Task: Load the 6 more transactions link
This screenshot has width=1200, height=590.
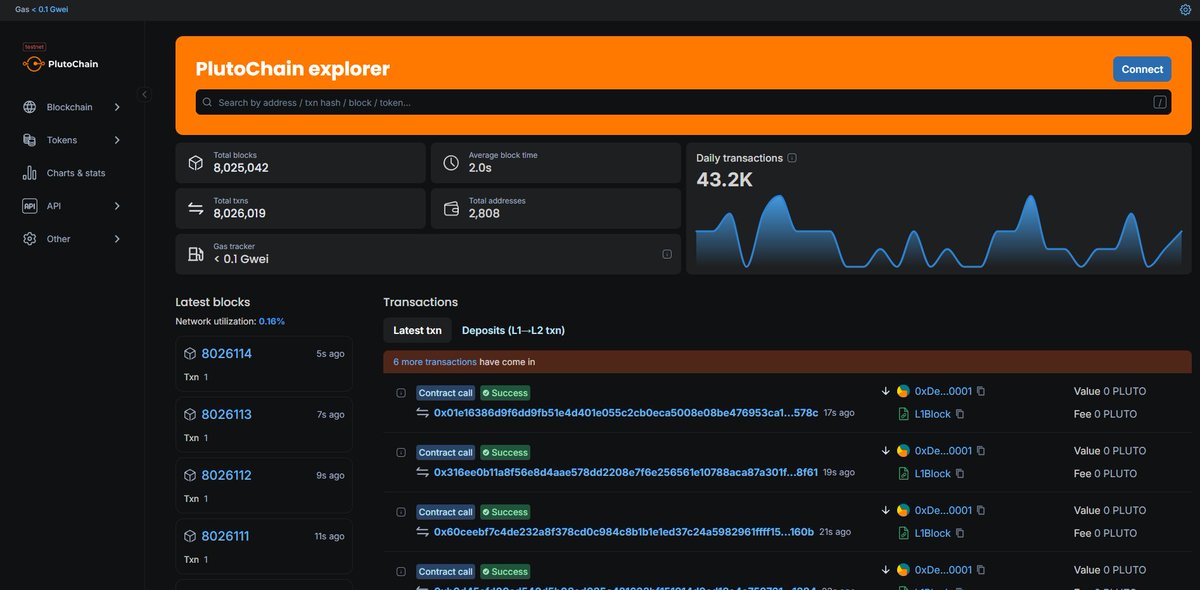Action: pos(435,362)
